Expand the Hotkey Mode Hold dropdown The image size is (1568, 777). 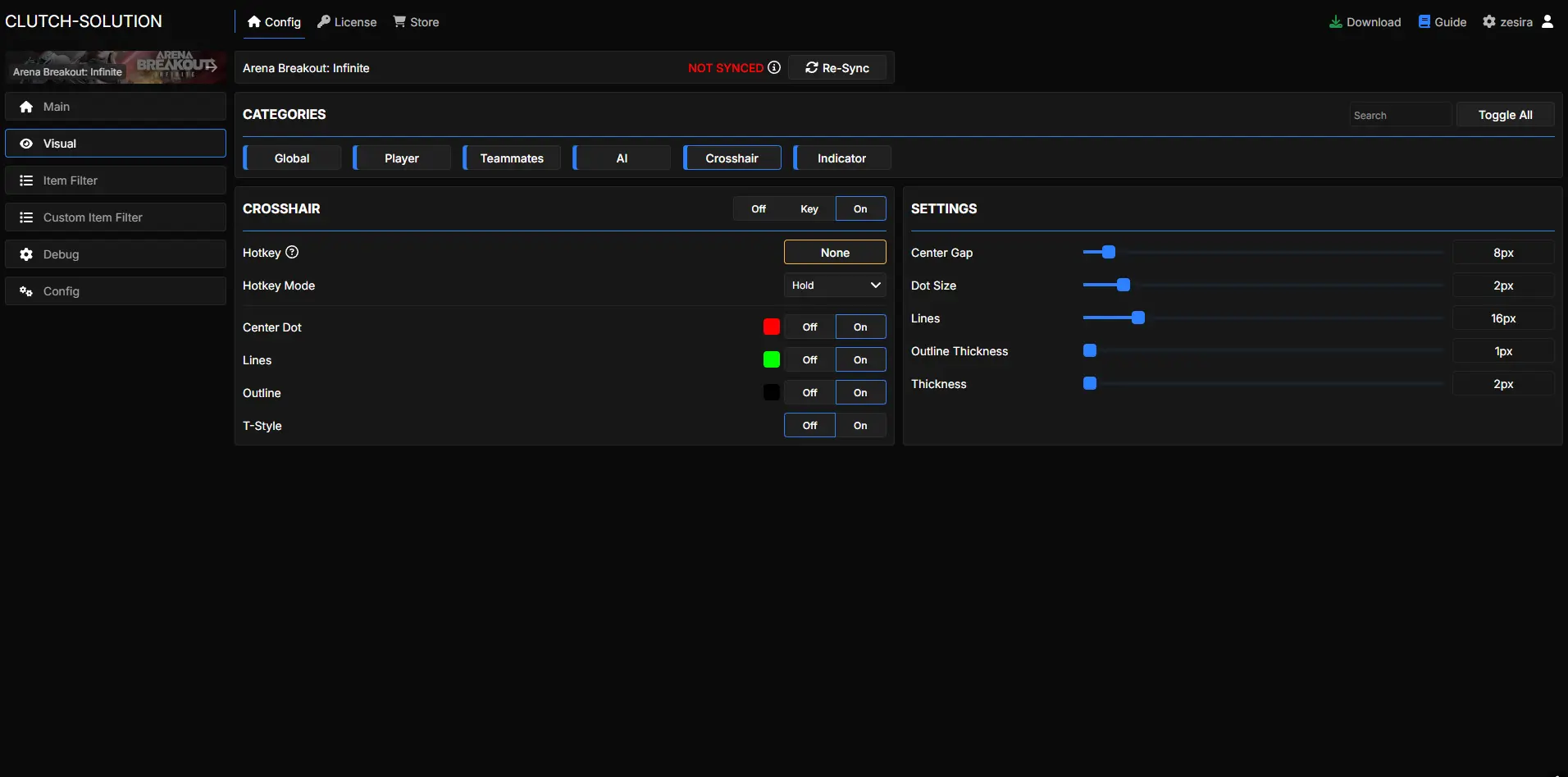click(835, 286)
